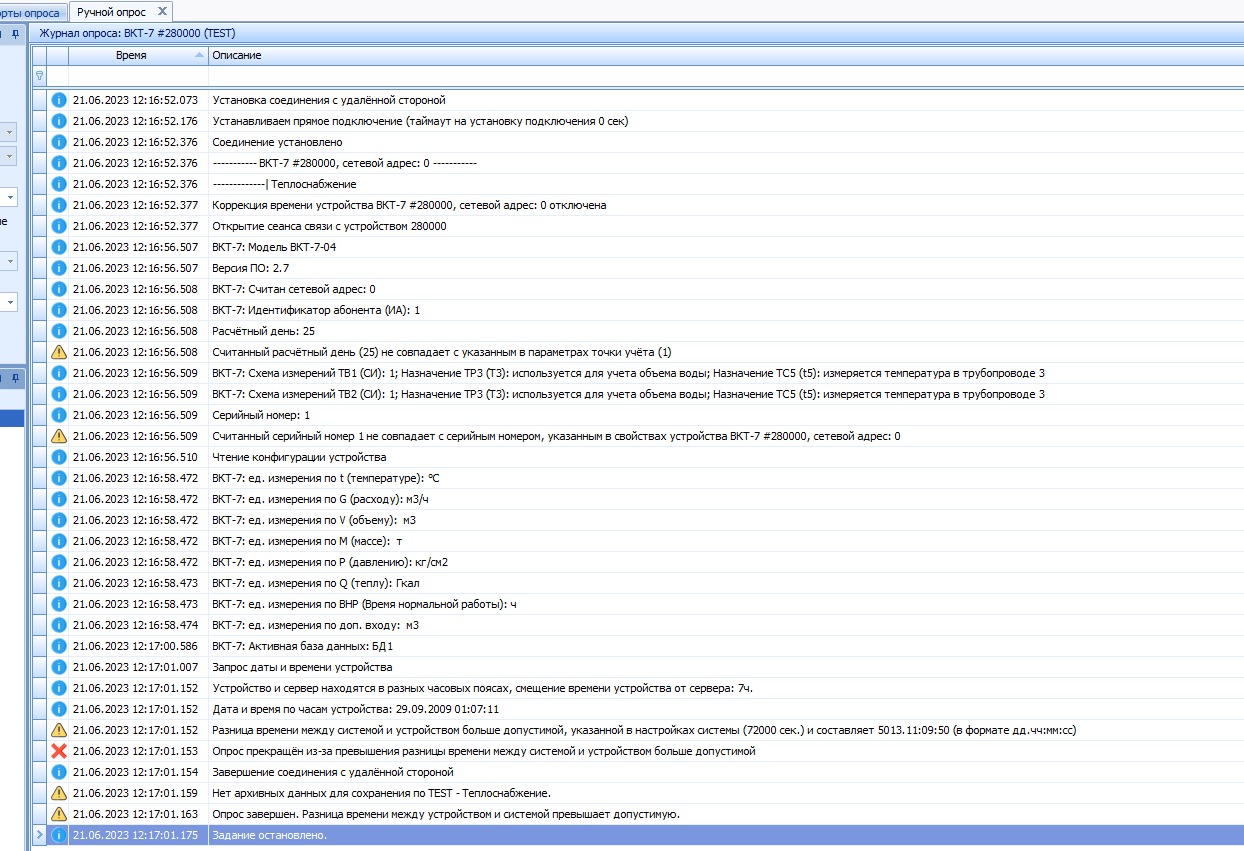Click the pin icon on the lower left panel
The width and height of the screenshot is (1244, 851).
tap(15, 378)
